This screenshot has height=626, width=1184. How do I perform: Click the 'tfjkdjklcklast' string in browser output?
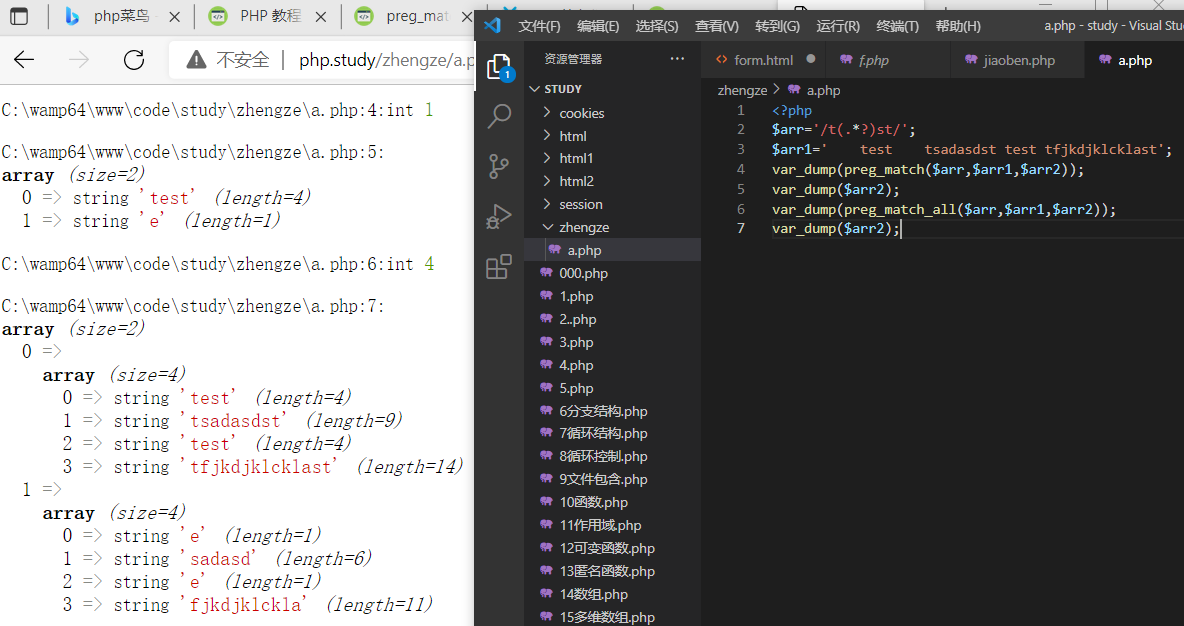tap(260, 467)
